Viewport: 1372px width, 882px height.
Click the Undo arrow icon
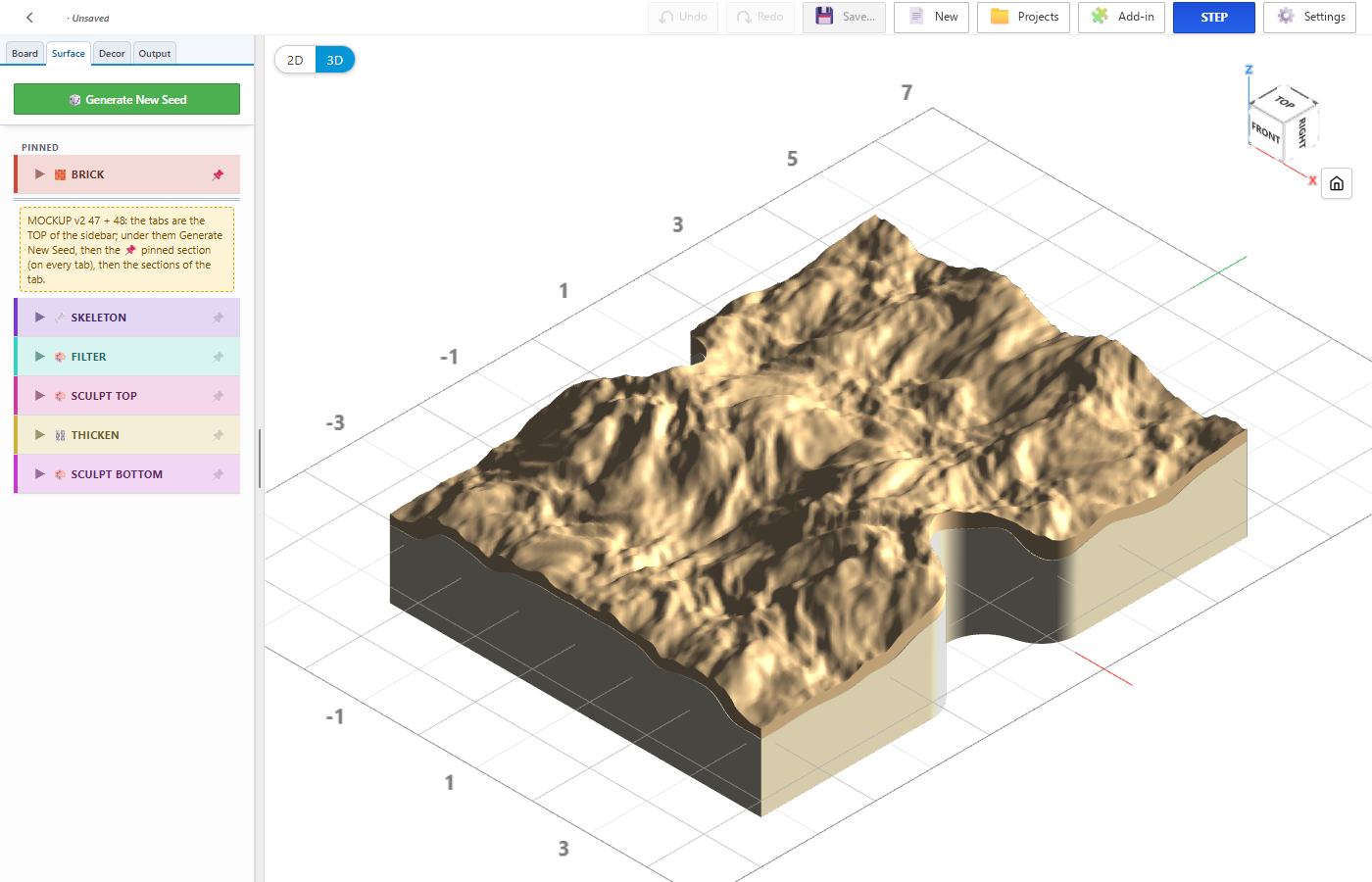(666, 17)
